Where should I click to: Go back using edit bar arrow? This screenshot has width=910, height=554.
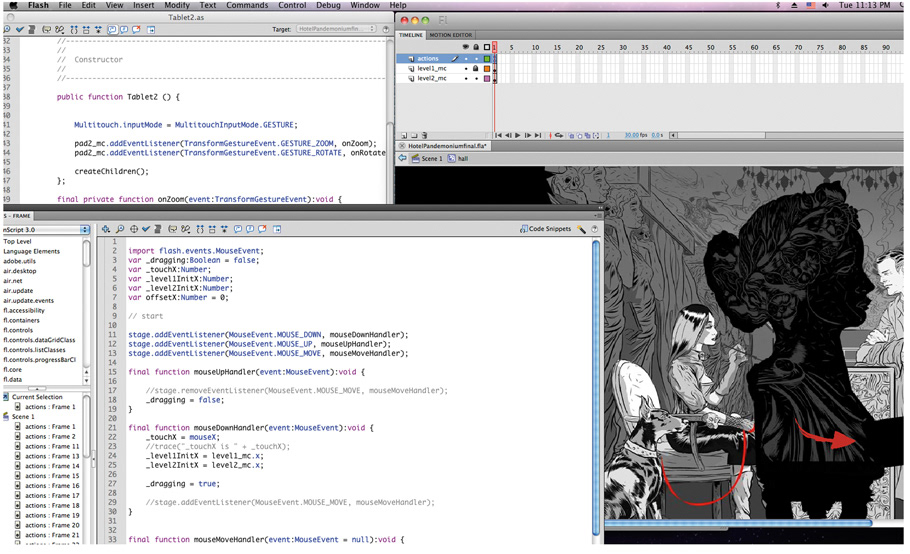click(402, 158)
